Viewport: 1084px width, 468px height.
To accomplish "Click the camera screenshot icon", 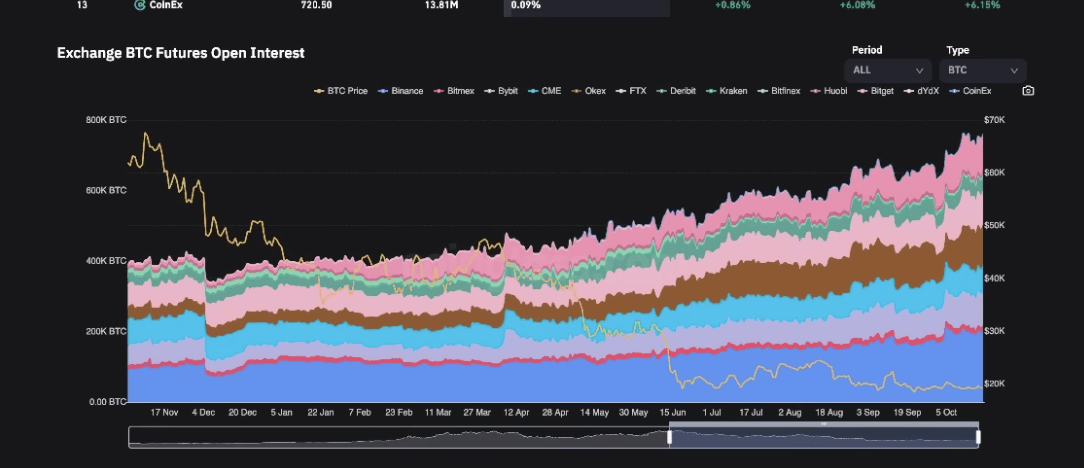I will [x=1028, y=91].
